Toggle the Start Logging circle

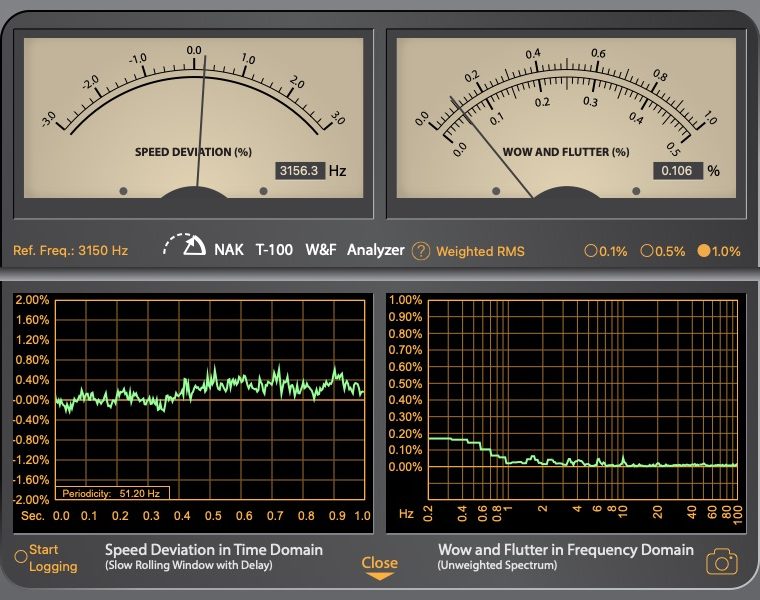20,557
